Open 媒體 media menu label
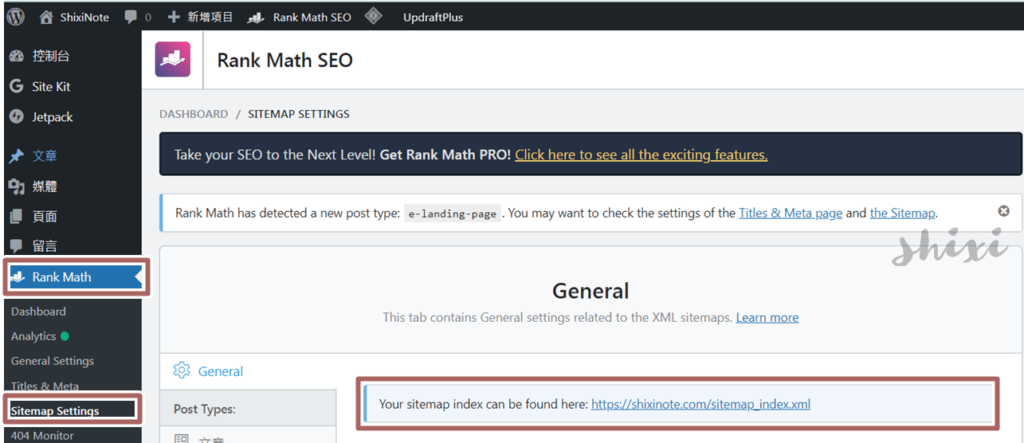 [x=44, y=187]
